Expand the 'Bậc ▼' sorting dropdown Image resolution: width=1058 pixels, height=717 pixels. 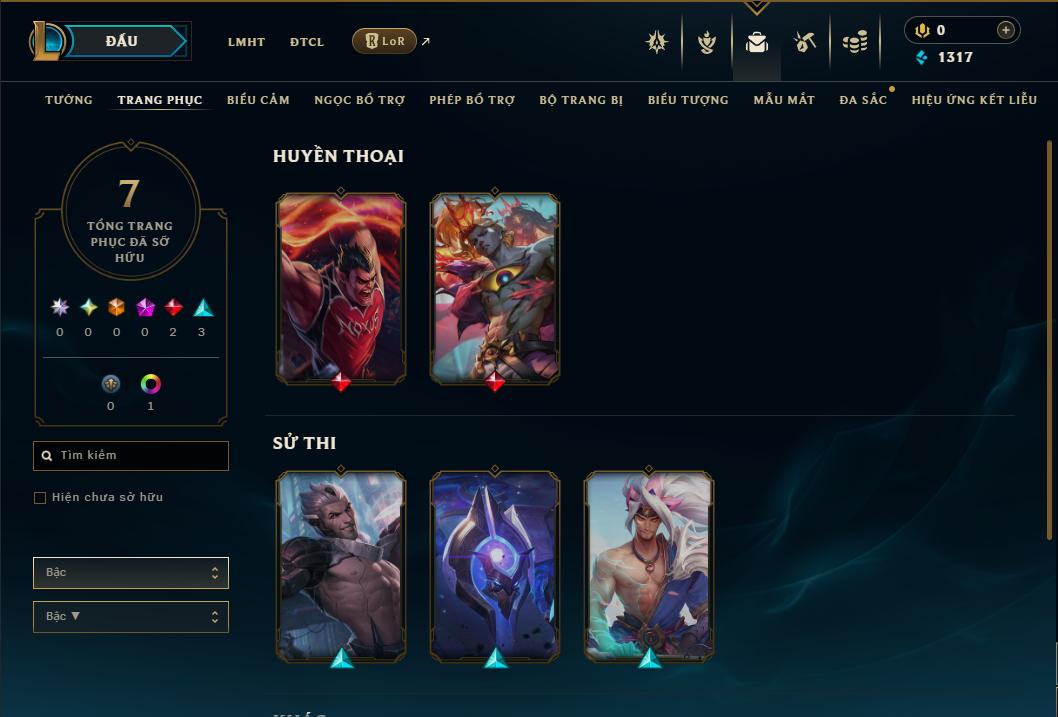pos(131,616)
